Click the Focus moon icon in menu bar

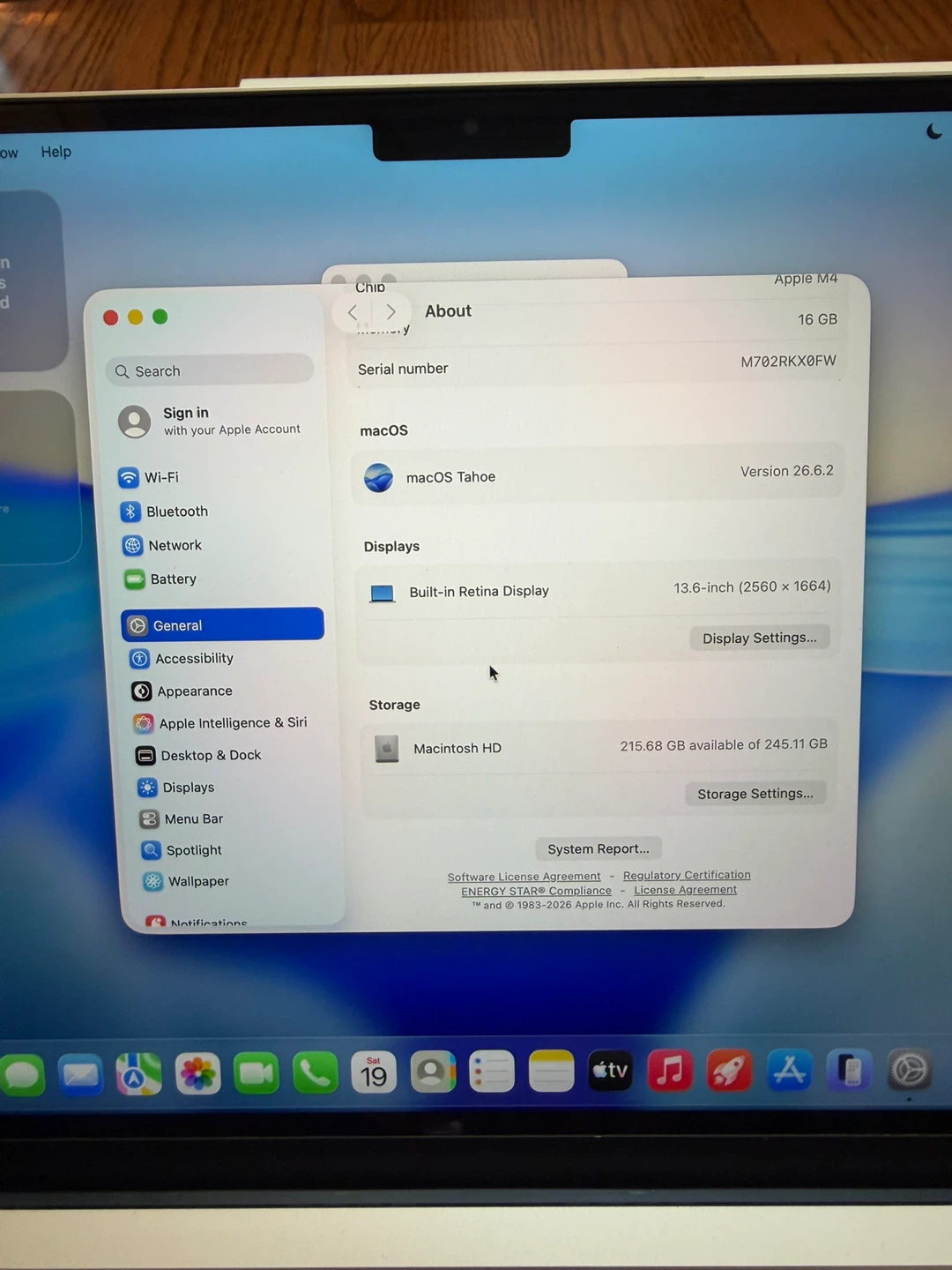click(934, 131)
